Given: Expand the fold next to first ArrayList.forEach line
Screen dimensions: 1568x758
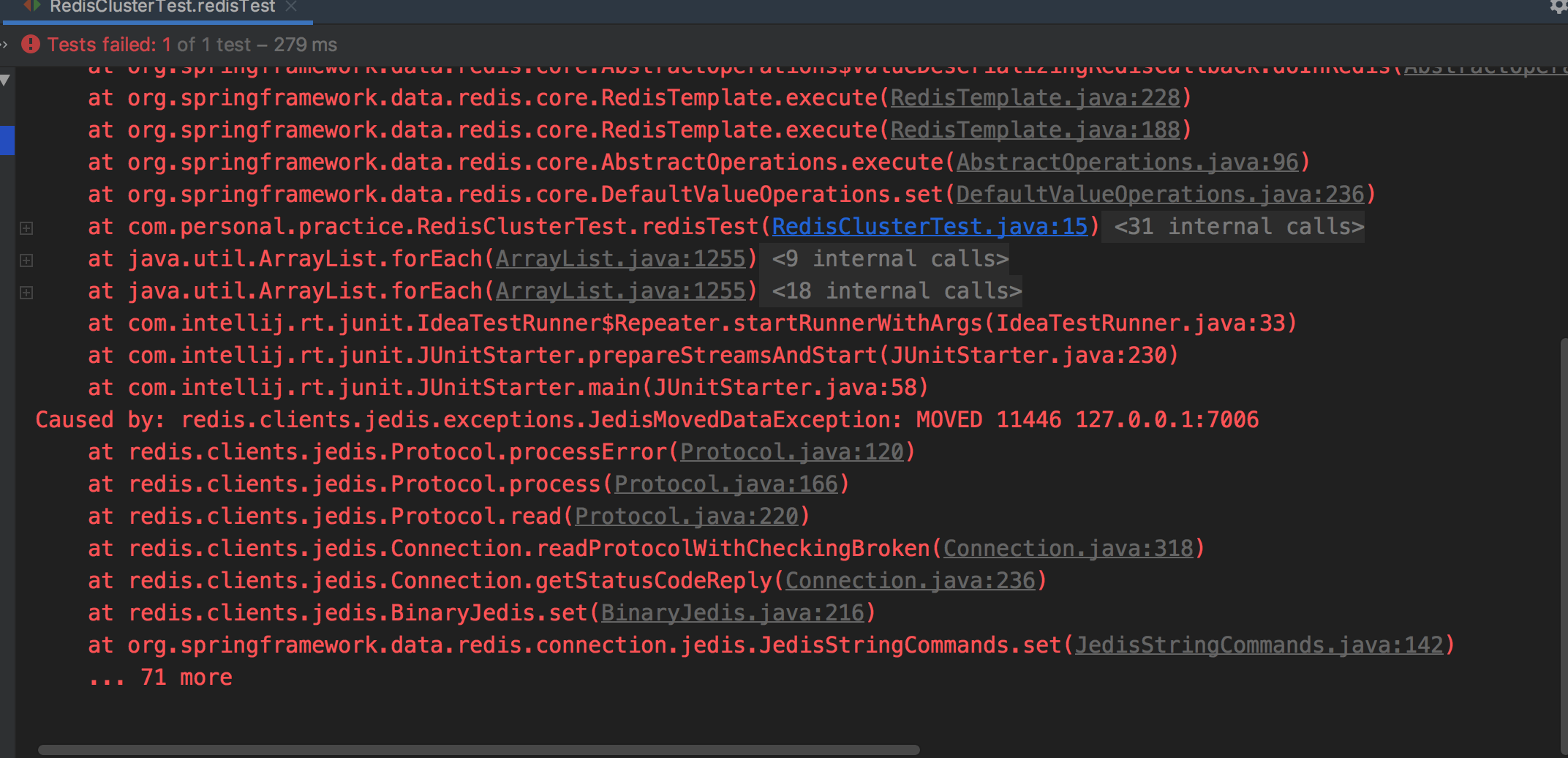Looking at the screenshot, I should click(x=26, y=260).
